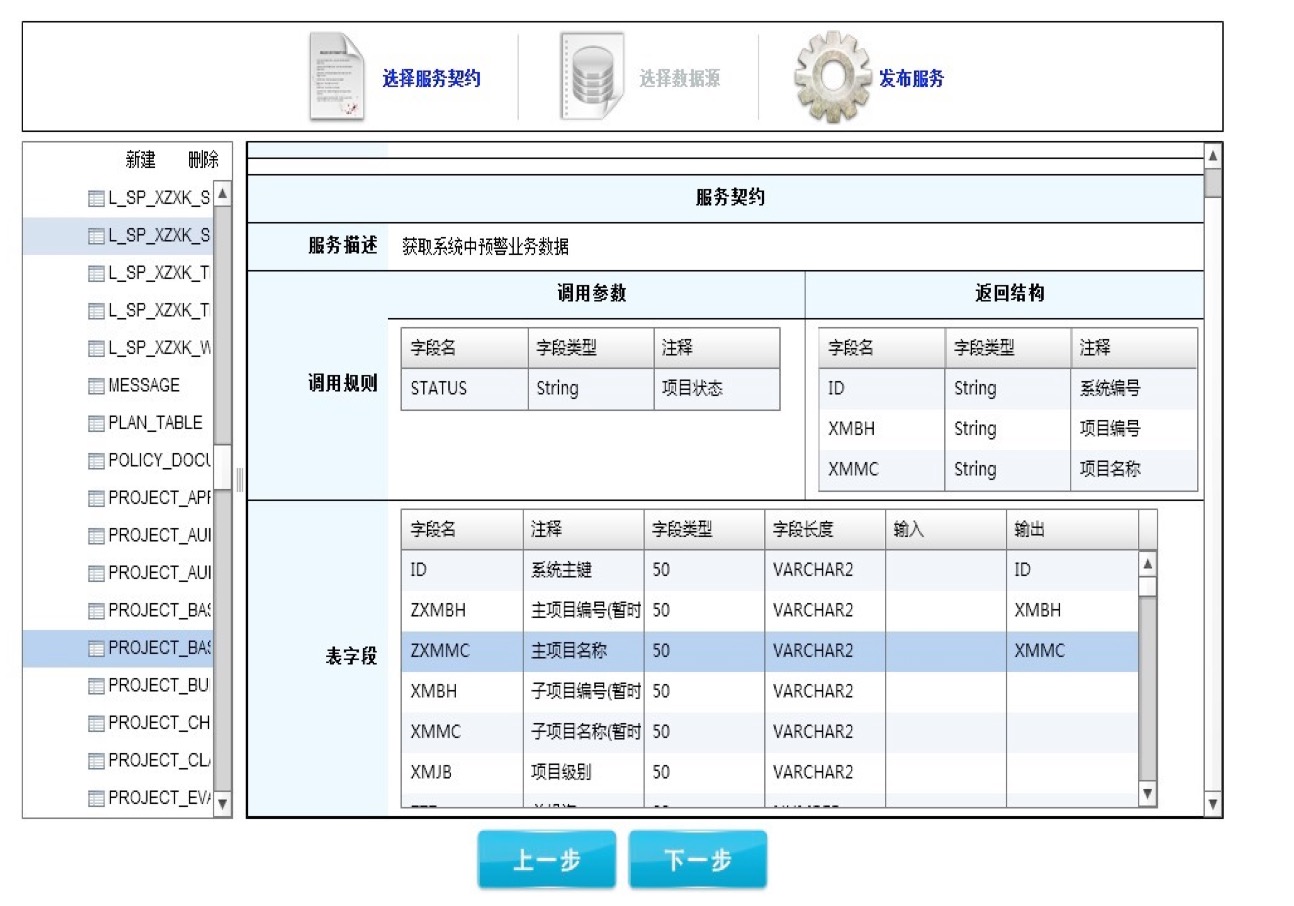This screenshot has height=906, width=1294.
Task: Select L_SP_XZXK_W entry in the list
Action: point(160,348)
